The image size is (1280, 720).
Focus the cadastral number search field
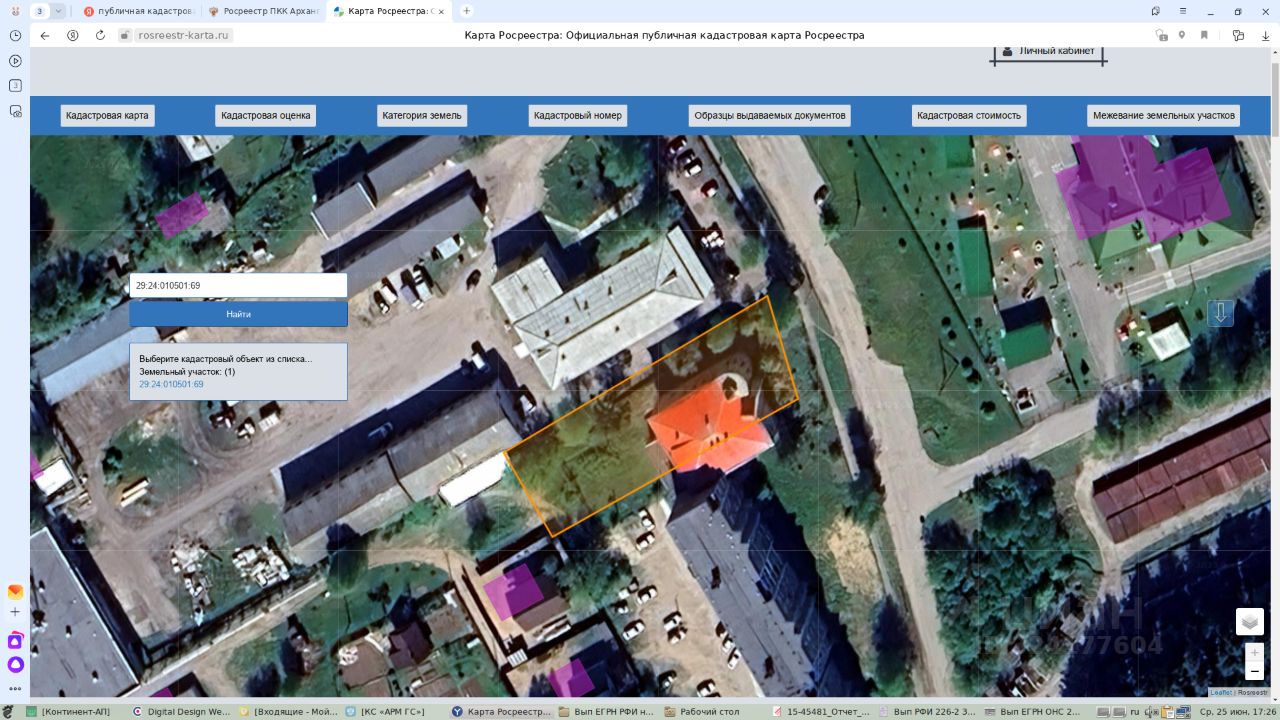(238, 285)
